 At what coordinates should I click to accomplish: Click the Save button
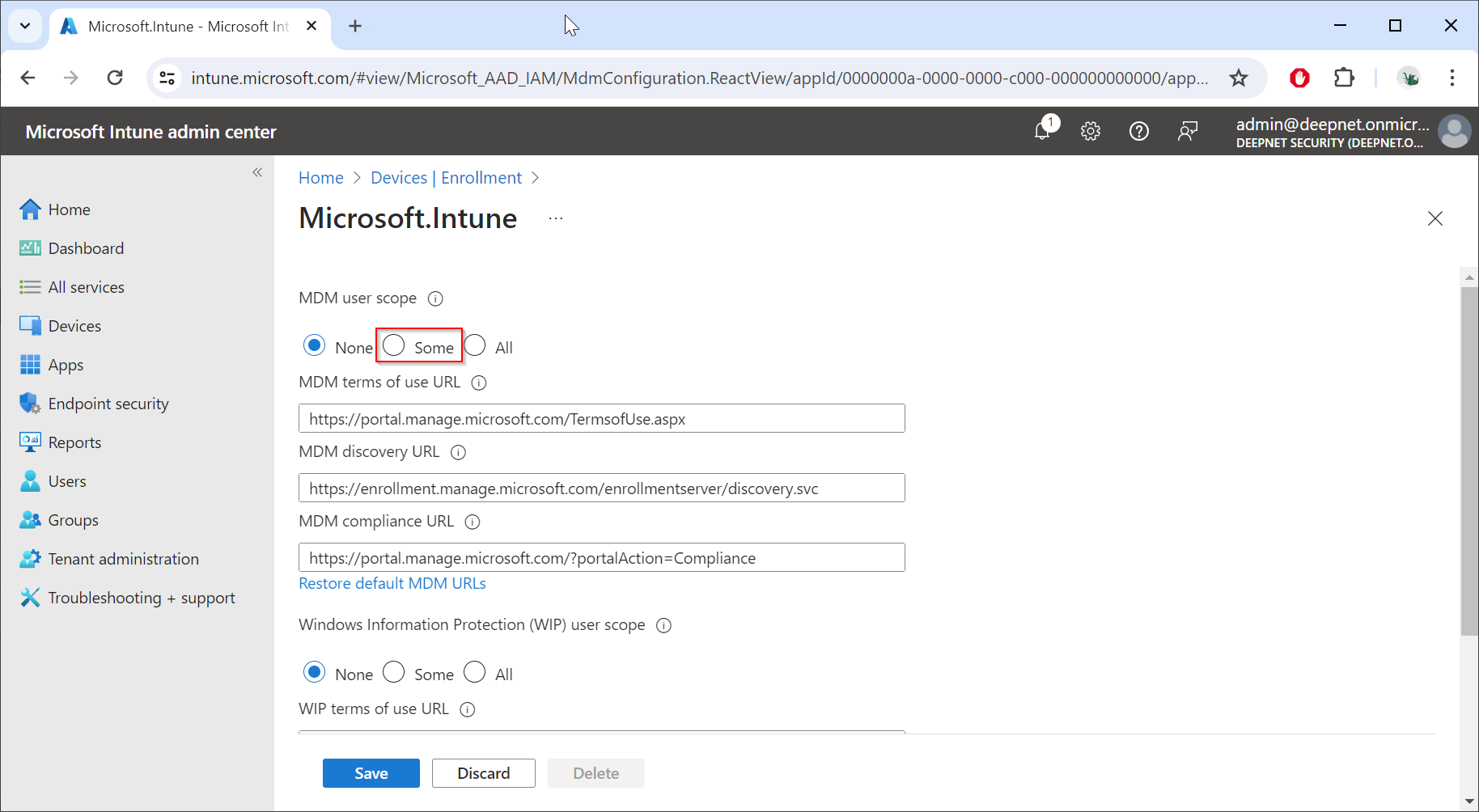click(x=371, y=773)
